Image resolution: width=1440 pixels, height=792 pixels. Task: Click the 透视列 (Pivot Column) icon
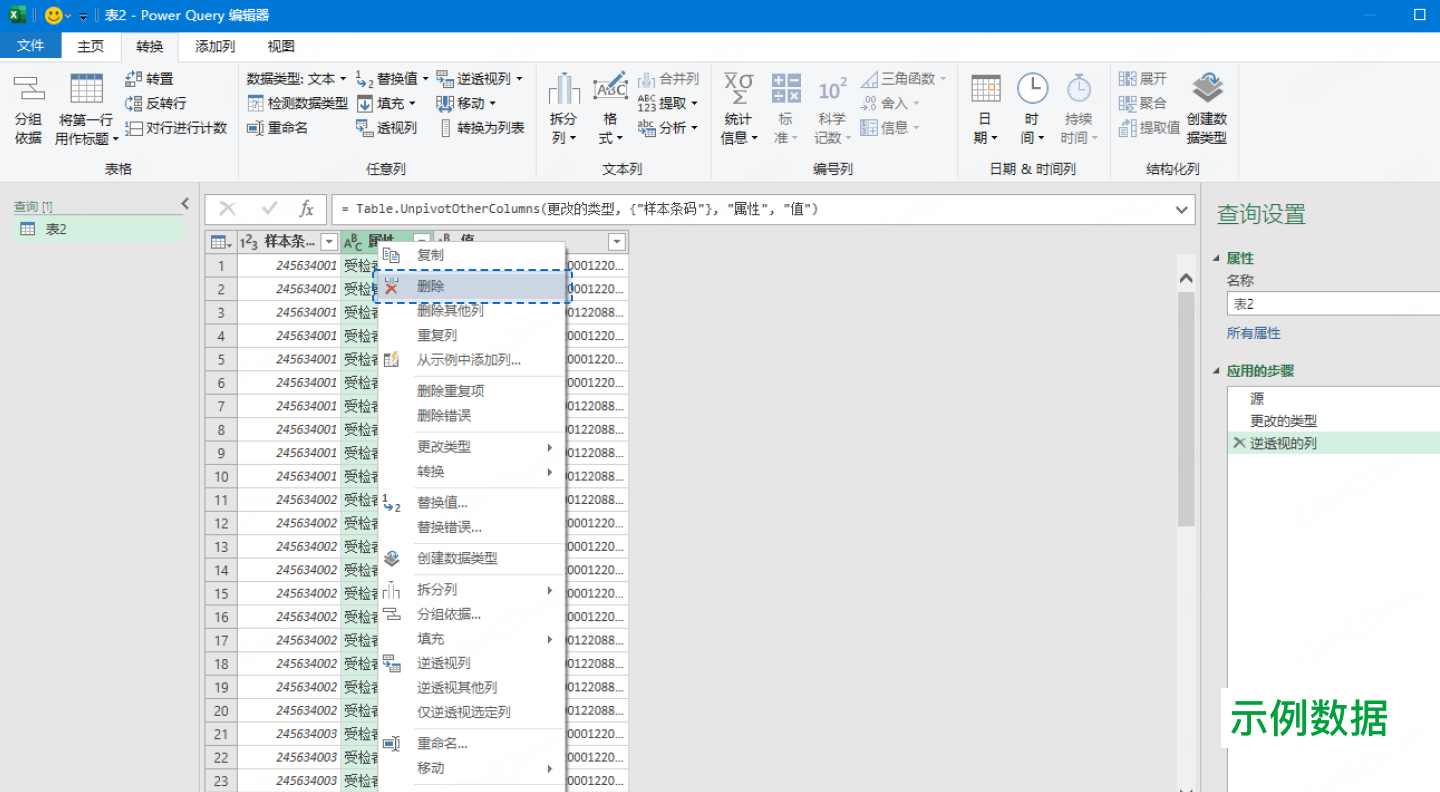pyautogui.click(x=385, y=127)
